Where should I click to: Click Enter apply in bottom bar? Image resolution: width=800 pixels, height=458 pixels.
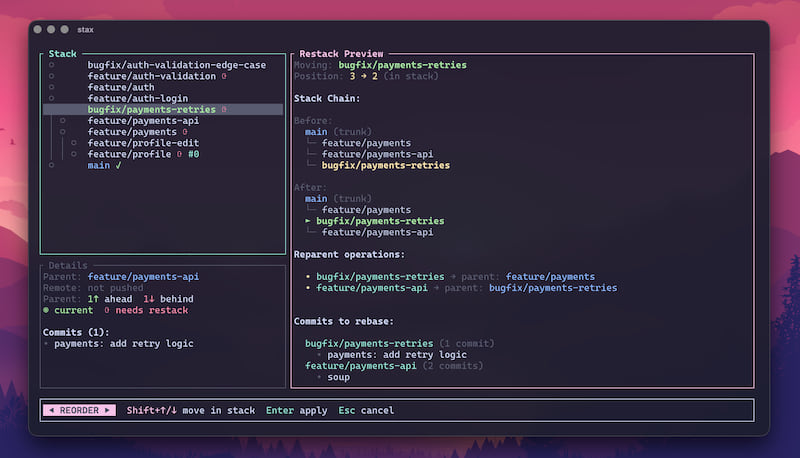297,410
